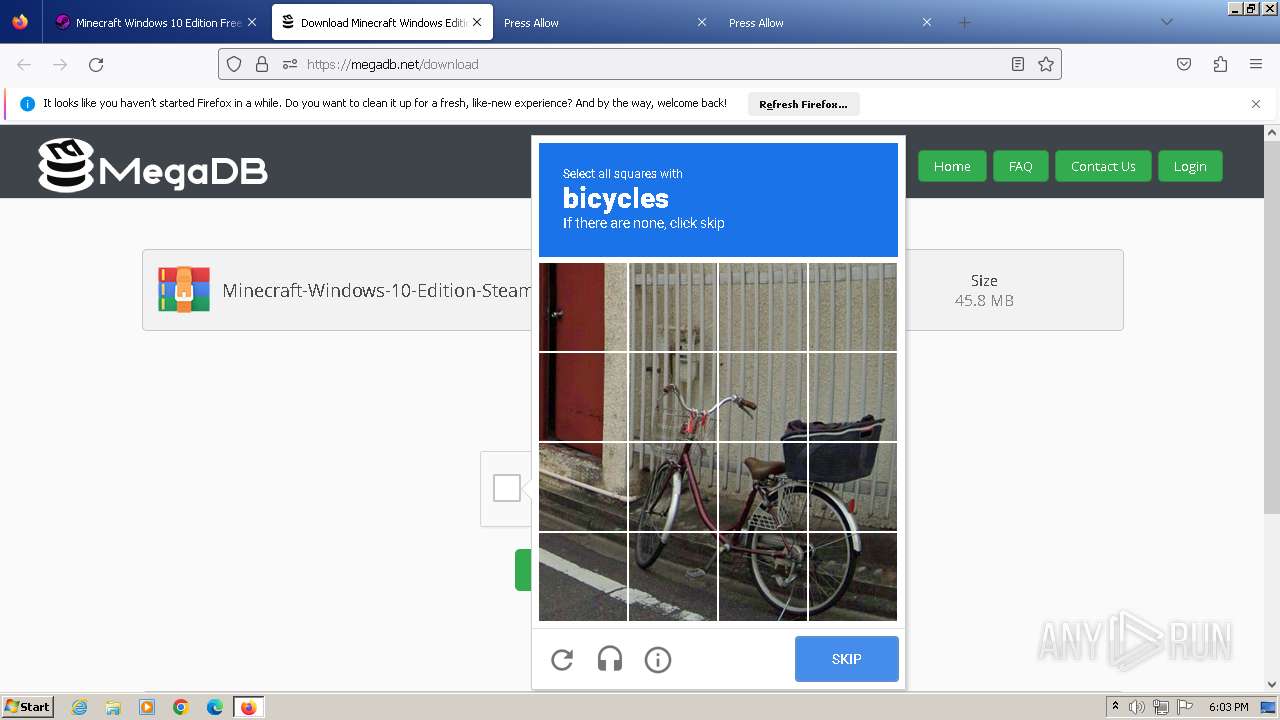Open a new tab

[964, 22]
